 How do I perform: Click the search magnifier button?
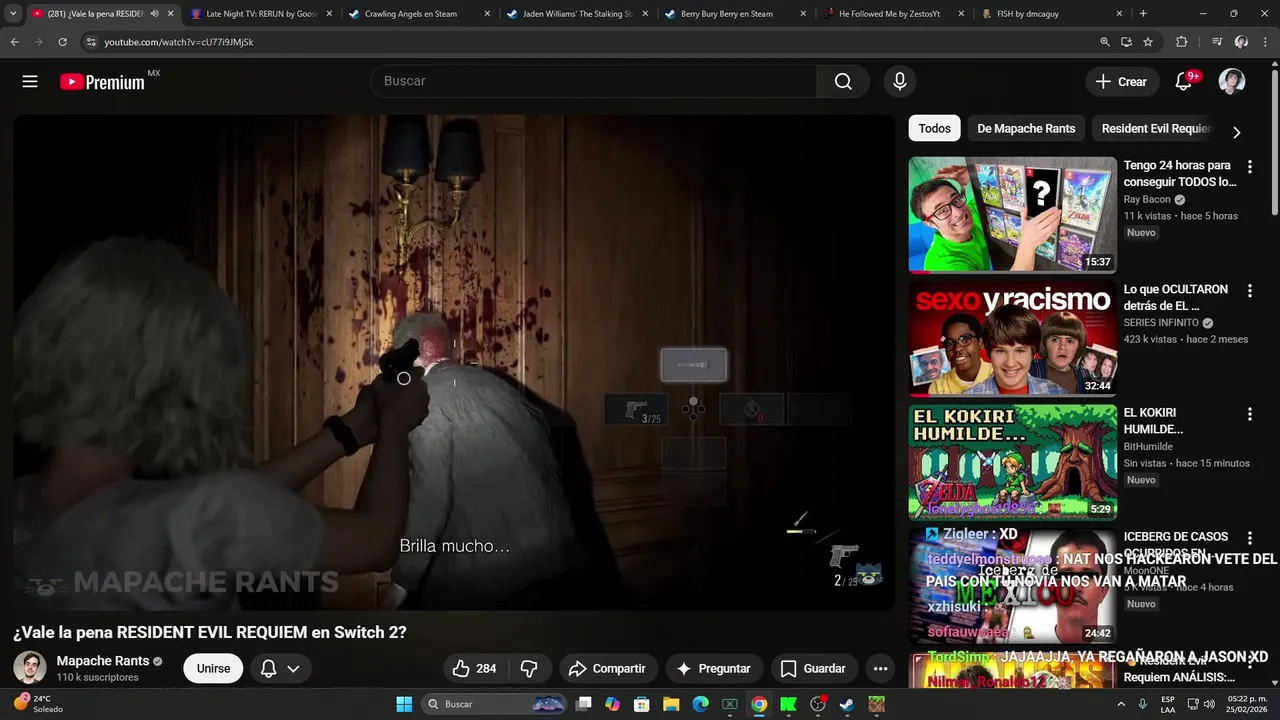[843, 81]
